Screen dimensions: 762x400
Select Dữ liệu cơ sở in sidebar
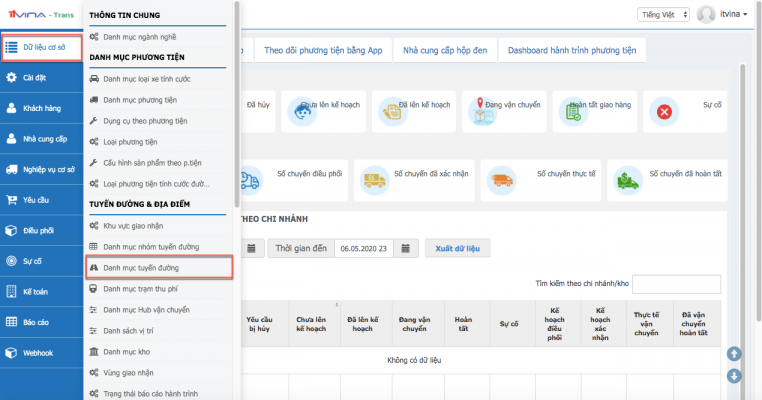41,47
